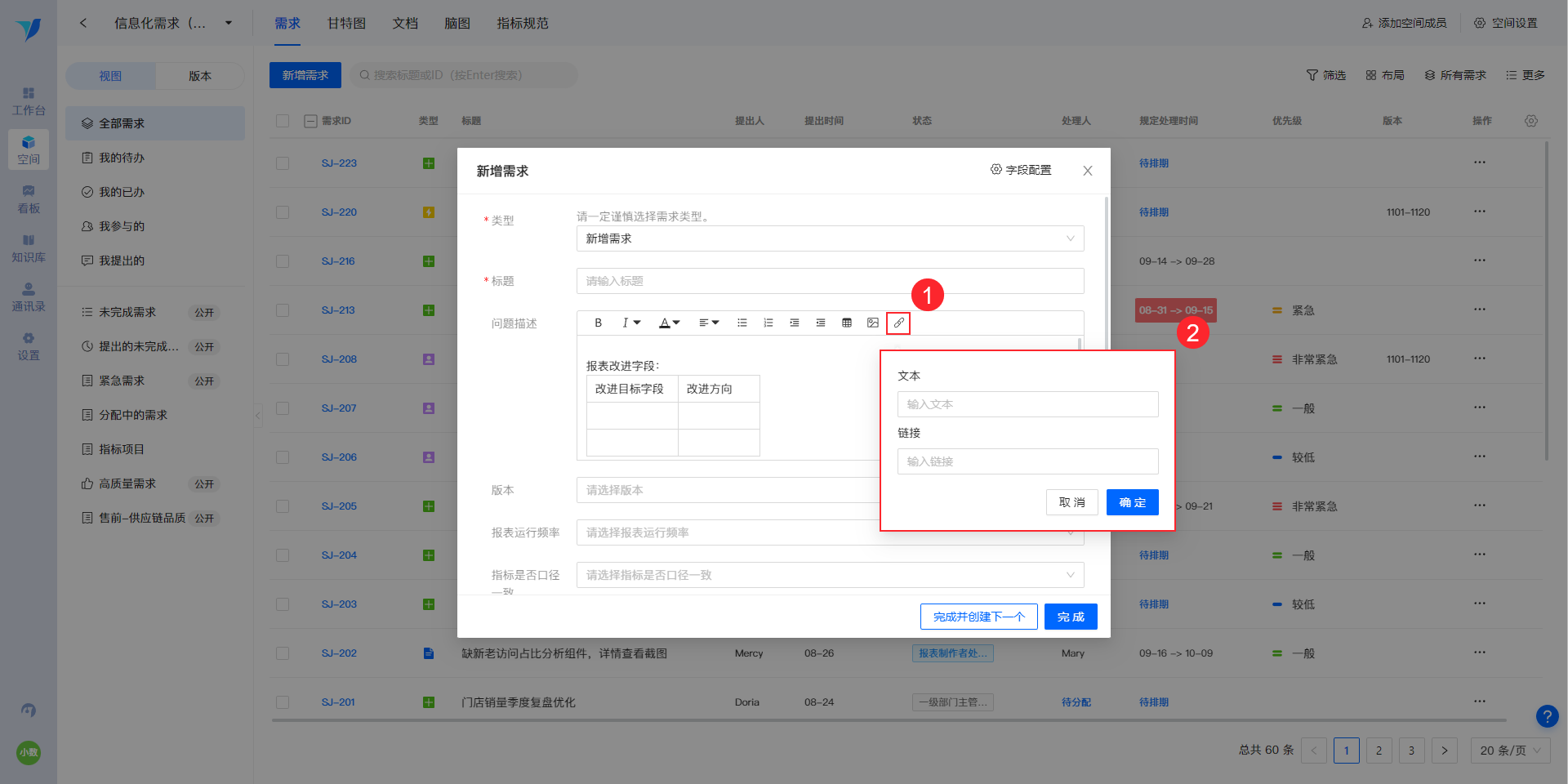Open requirement link SJ-202
This screenshot has width=1568, height=784.
339,653
